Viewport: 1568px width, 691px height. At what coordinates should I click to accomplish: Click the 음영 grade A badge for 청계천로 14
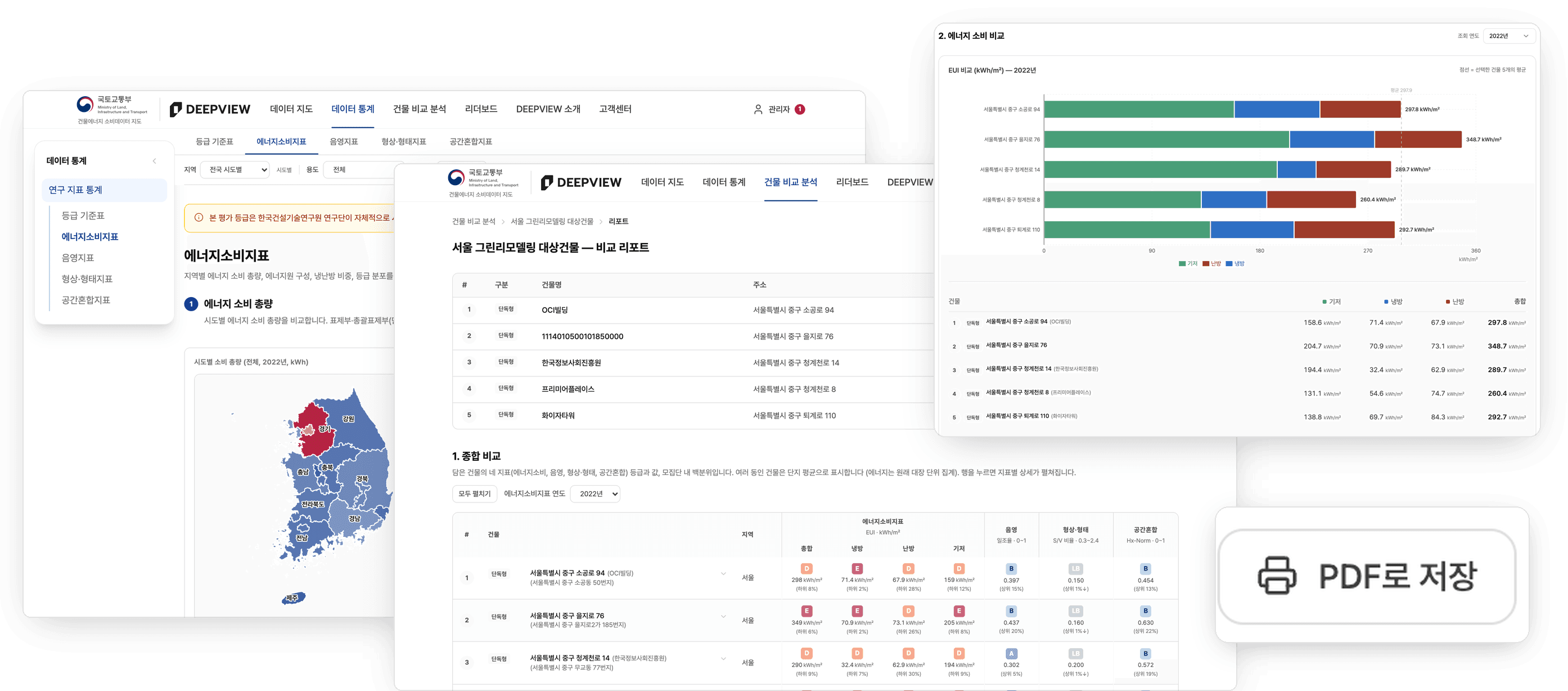1011,653
